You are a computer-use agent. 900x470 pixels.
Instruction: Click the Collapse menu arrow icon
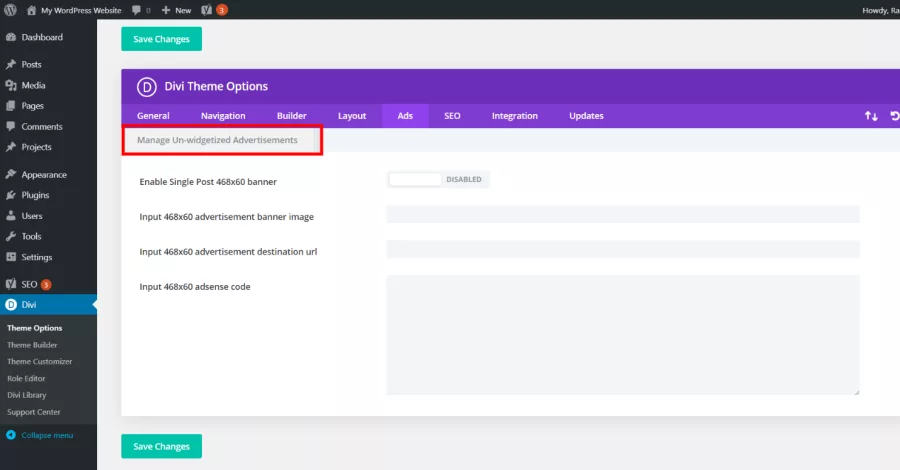(11, 435)
